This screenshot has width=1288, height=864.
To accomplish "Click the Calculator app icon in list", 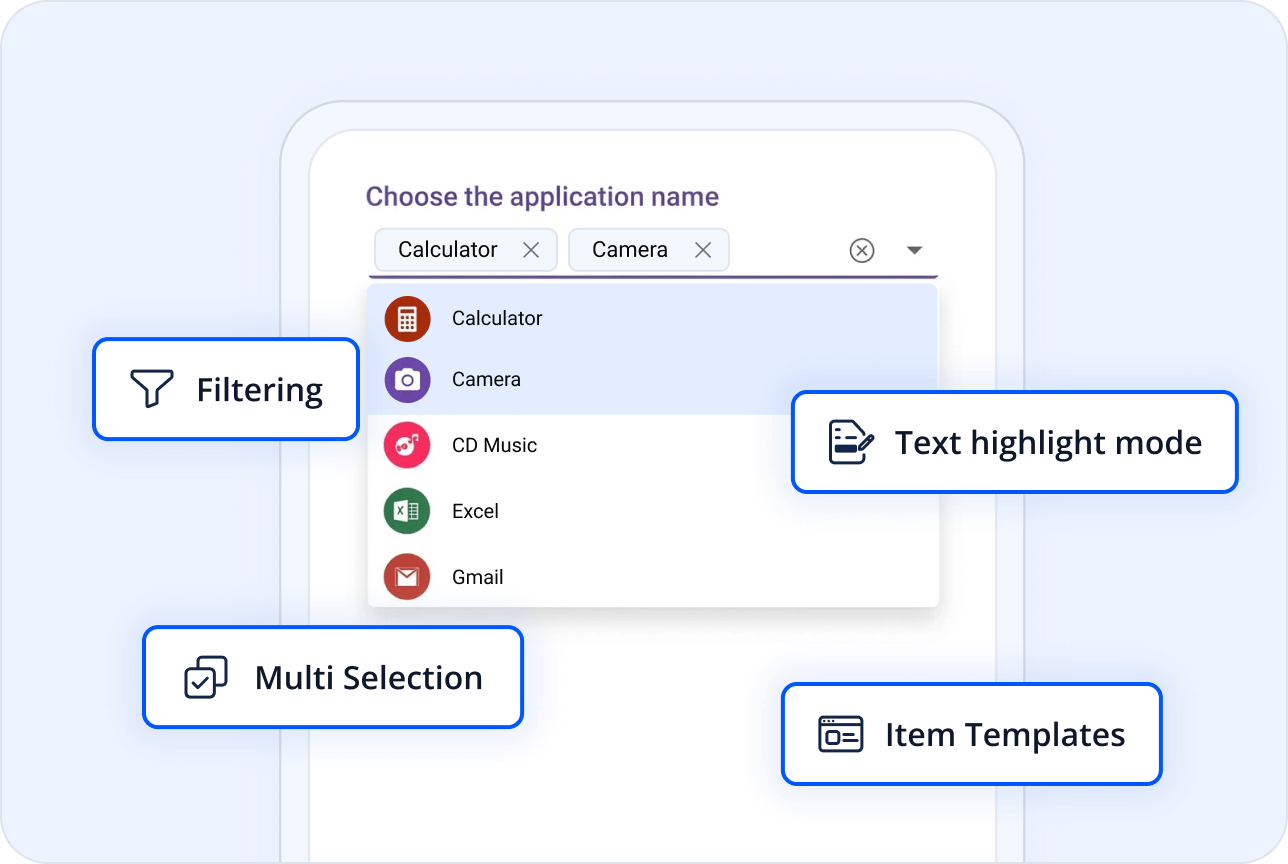I will (x=407, y=319).
